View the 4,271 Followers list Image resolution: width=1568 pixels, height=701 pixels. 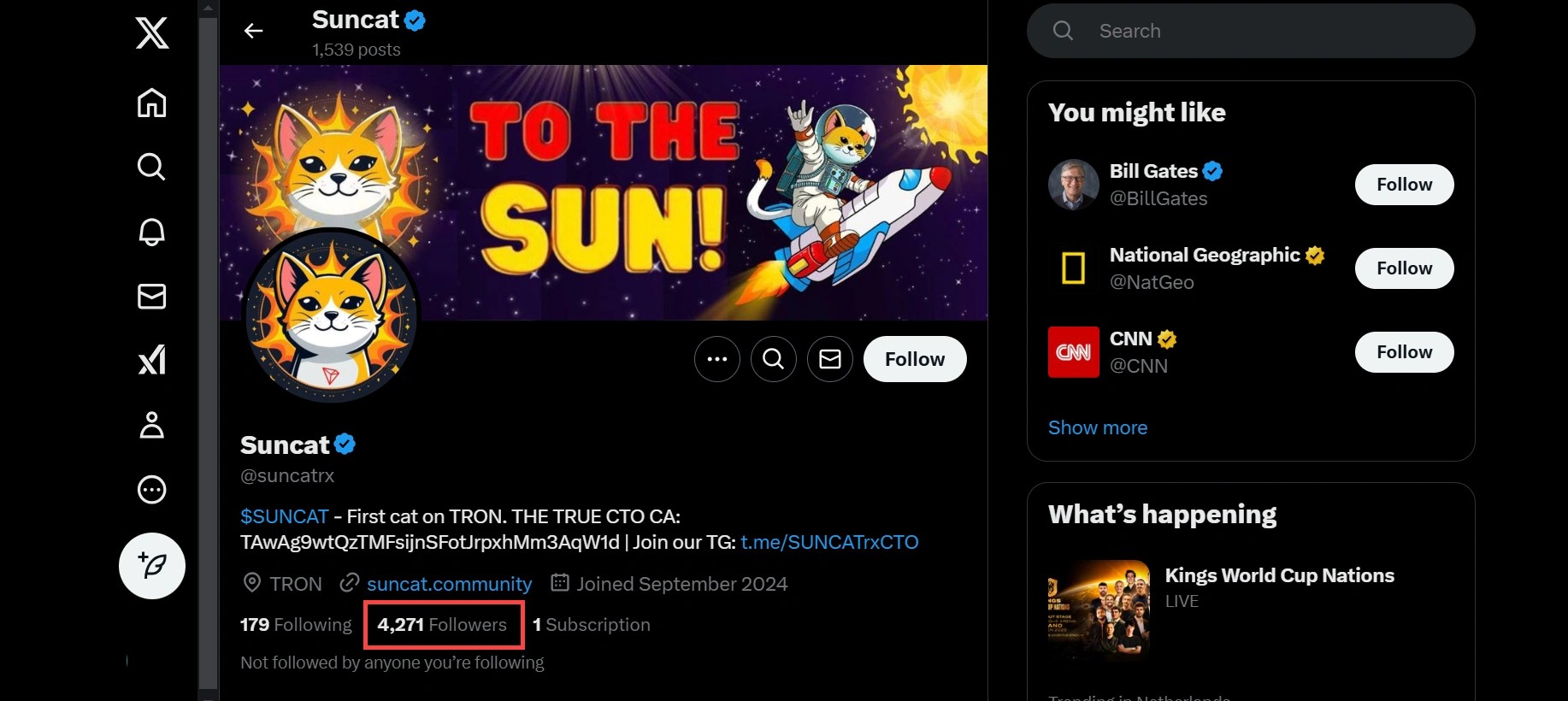click(443, 625)
